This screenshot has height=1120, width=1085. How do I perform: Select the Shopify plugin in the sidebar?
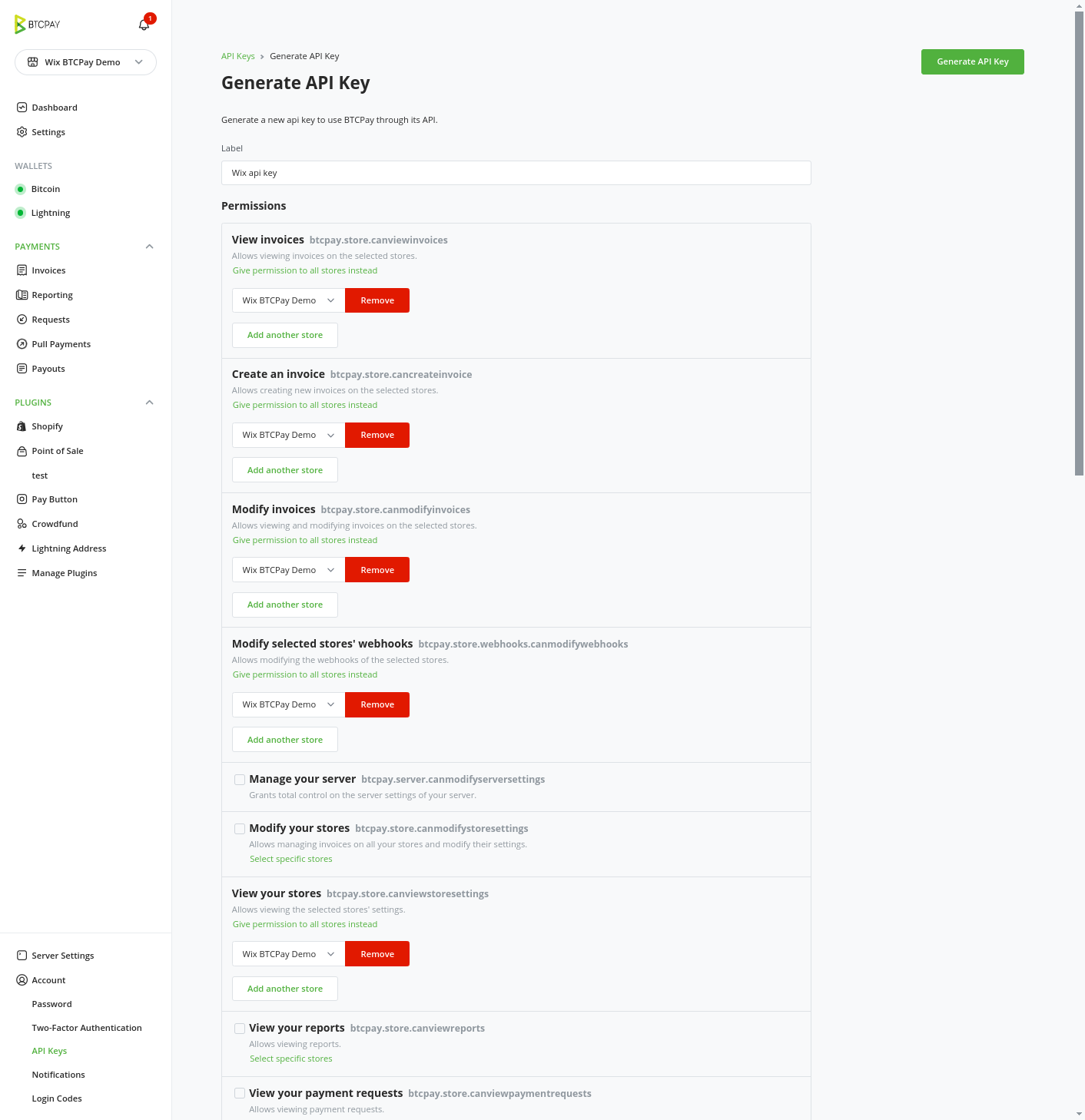click(47, 426)
